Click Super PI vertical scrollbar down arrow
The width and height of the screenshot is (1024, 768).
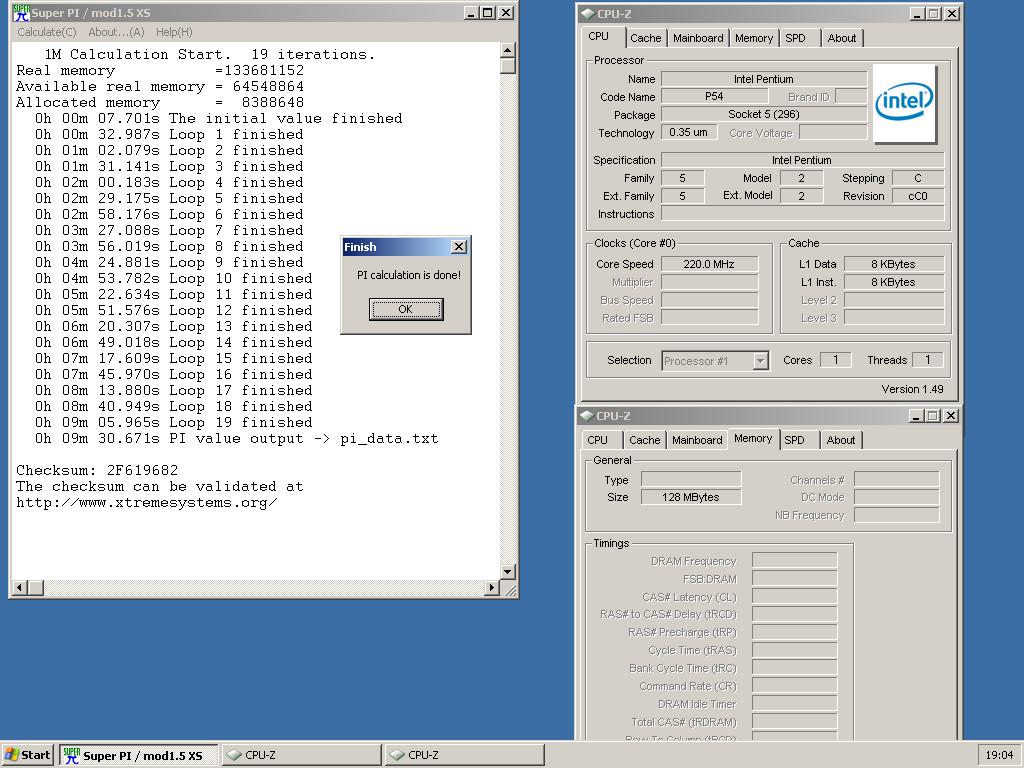508,571
